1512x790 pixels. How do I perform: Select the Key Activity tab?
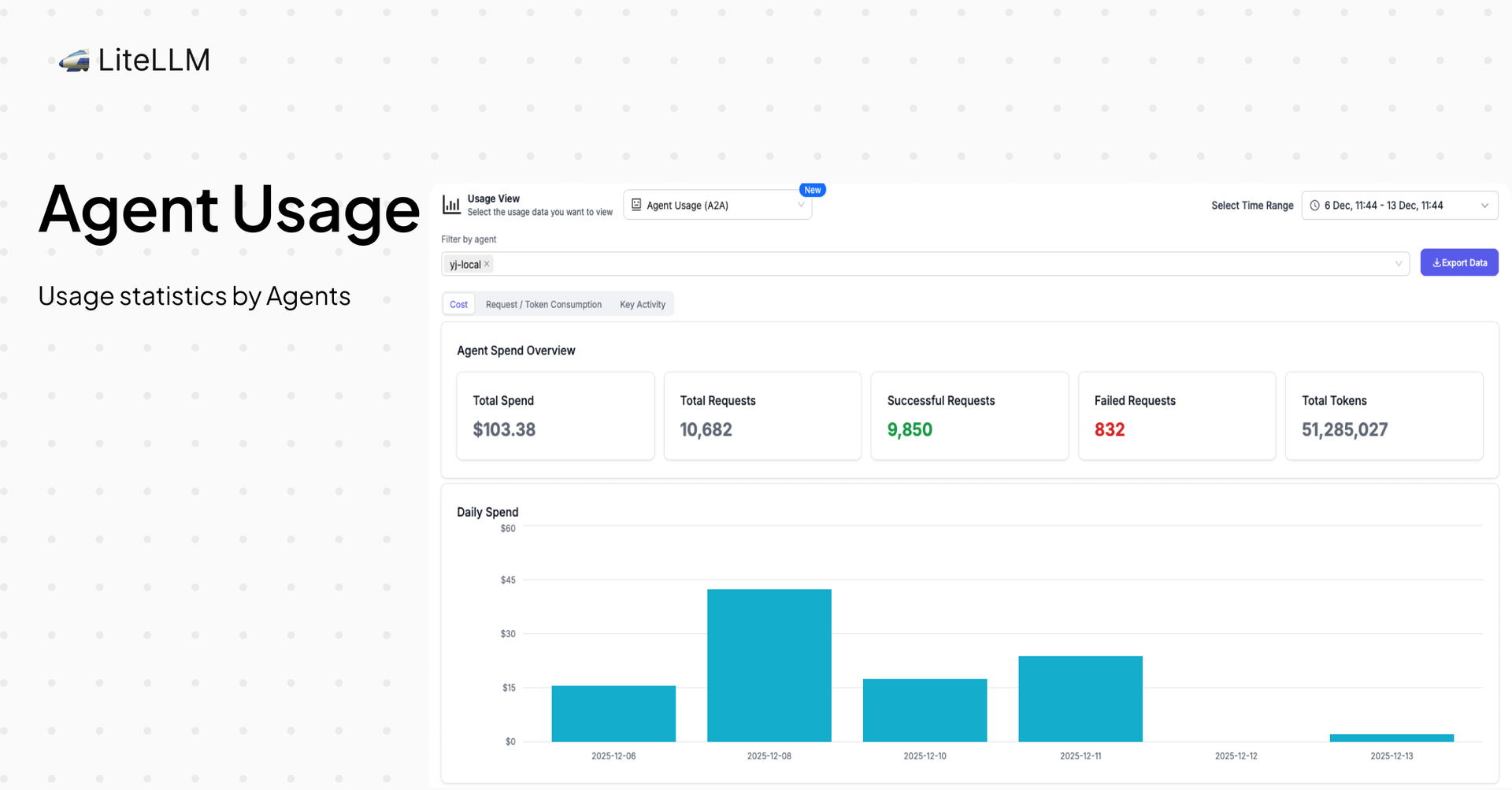(x=642, y=305)
